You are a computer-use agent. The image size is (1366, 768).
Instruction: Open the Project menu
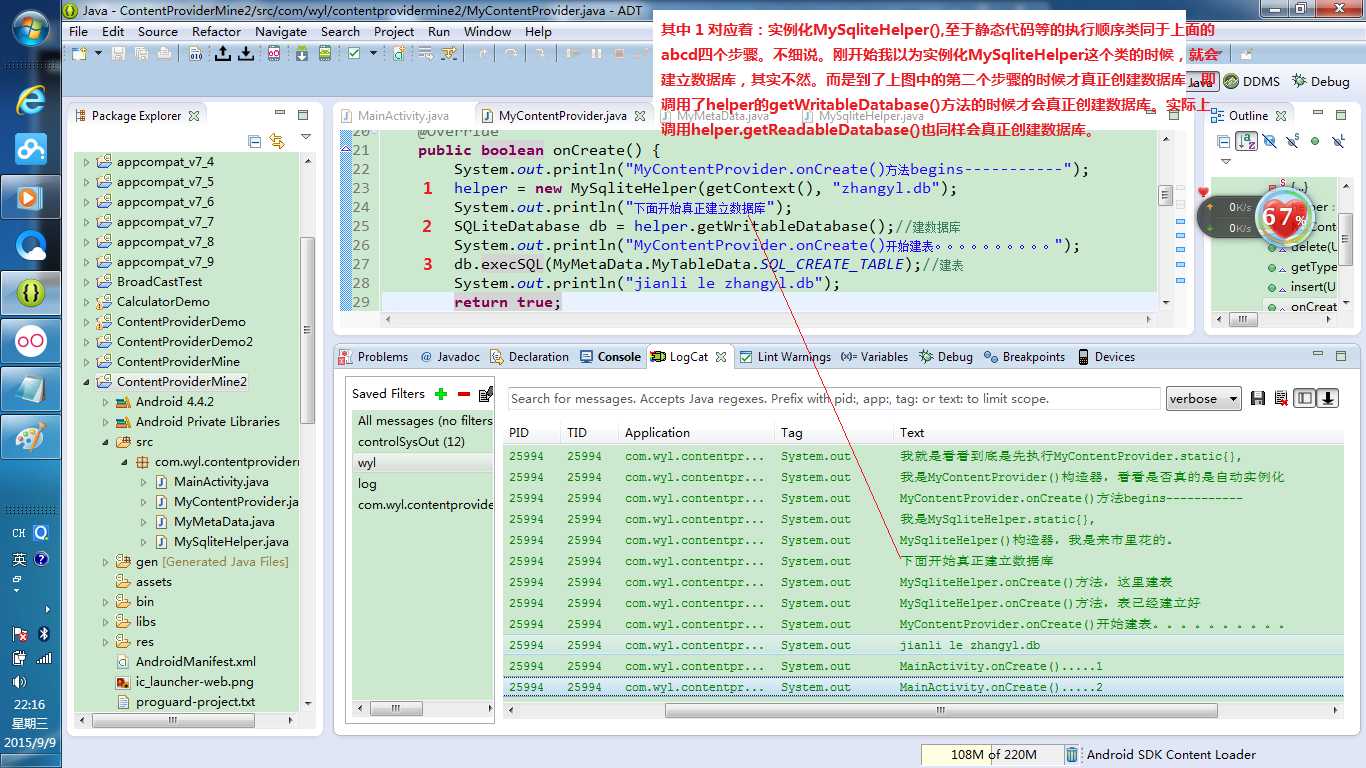394,31
